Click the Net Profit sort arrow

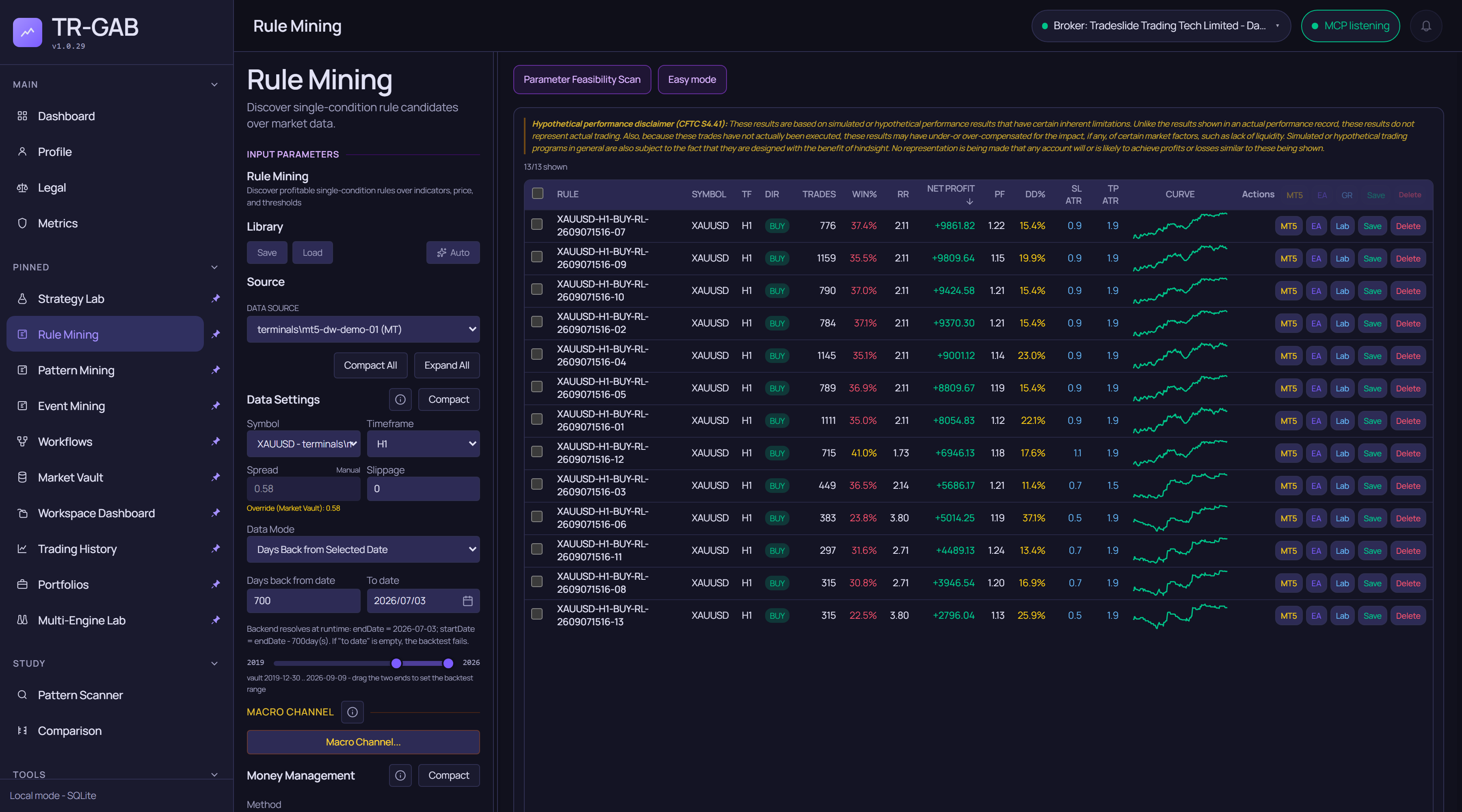coord(969,201)
